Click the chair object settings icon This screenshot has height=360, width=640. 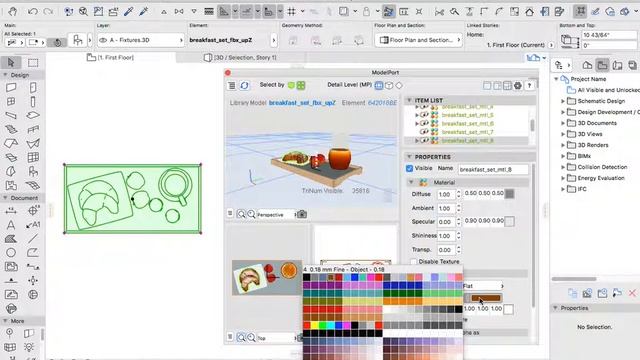pyautogui.click(x=78, y=40)
